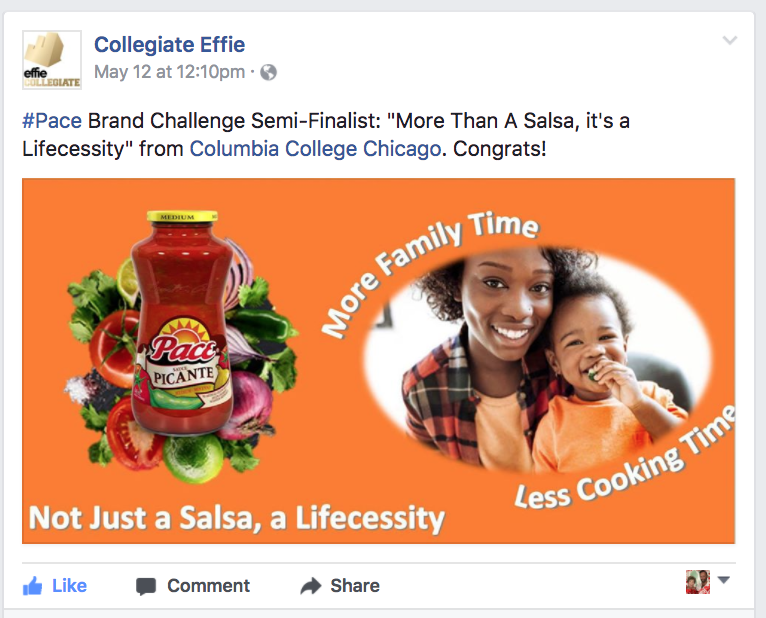Click the Collegiate Effie profile picture

[51, 59]
